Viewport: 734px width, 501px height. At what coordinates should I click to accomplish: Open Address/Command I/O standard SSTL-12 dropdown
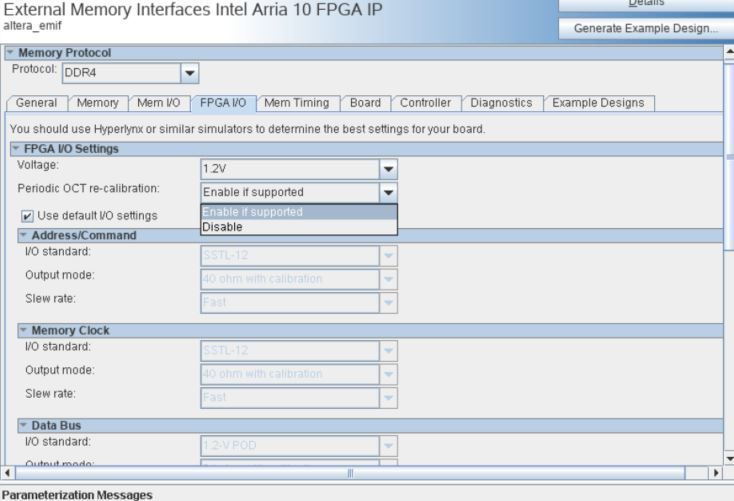(299, 256)
